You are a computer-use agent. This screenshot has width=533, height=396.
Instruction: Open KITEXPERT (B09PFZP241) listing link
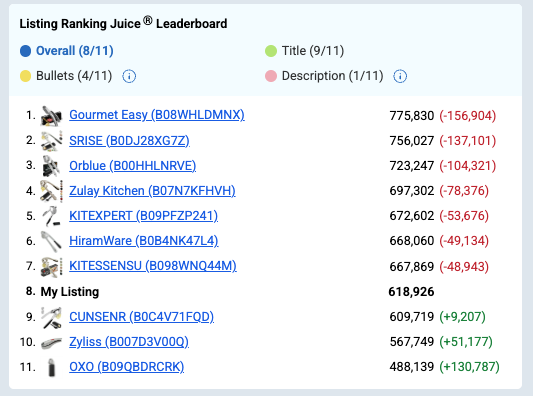coord(143,216)
